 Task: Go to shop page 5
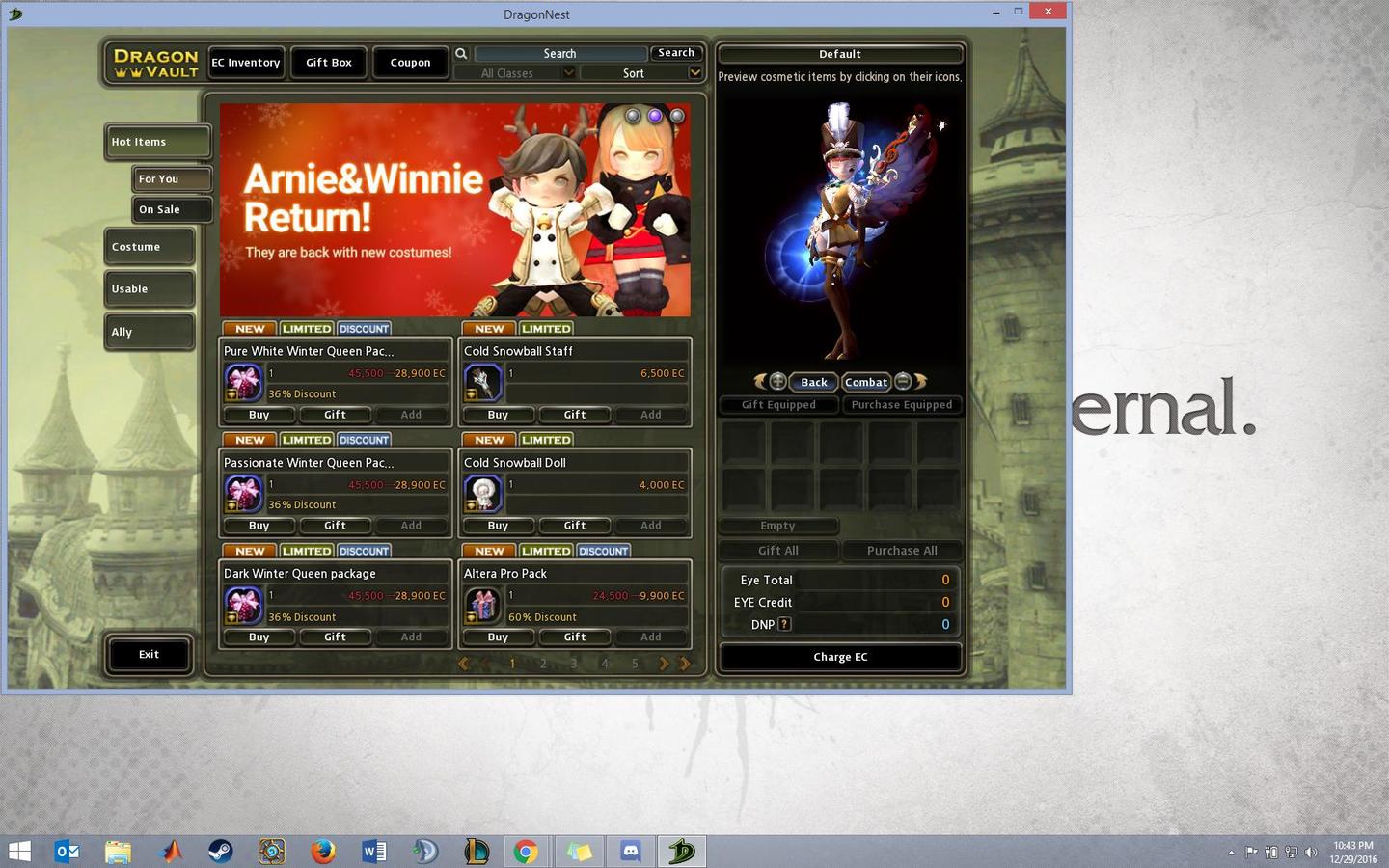(635, 664)
